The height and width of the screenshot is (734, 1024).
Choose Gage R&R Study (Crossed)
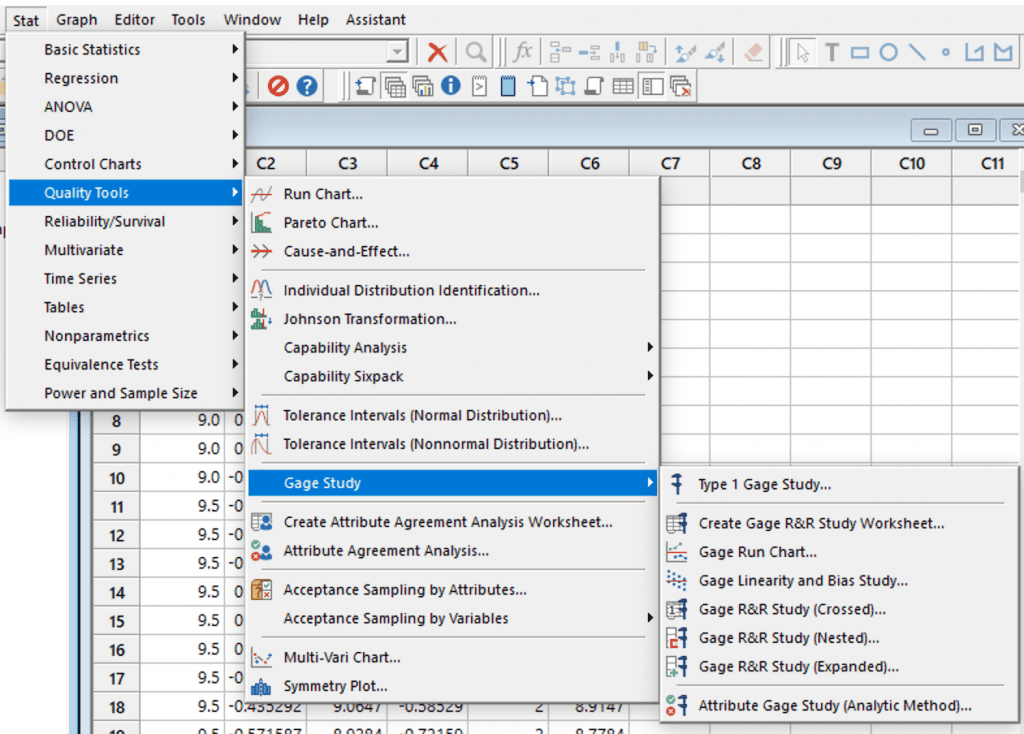[839, 609]
